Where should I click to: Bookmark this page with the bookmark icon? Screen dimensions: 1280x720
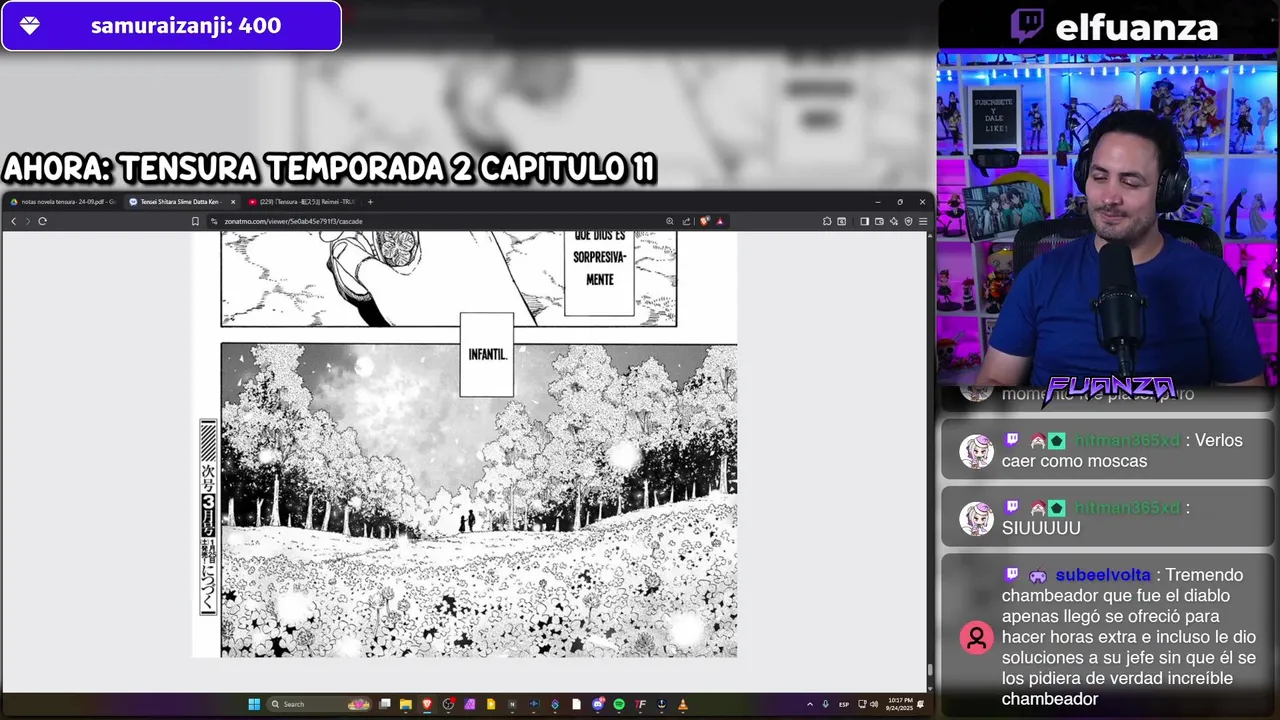(195, 221)
